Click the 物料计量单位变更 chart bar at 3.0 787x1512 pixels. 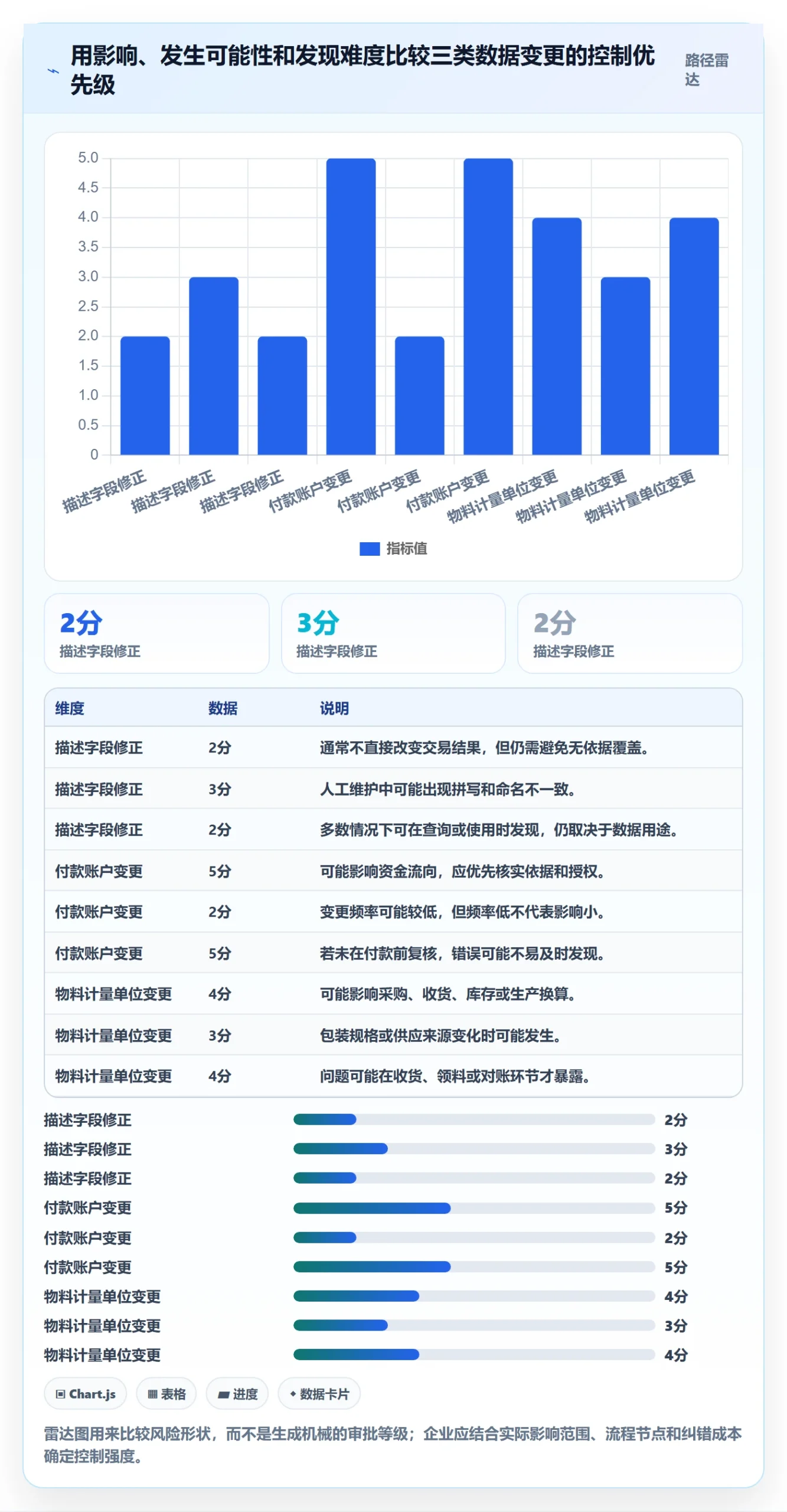pos(625,366)
